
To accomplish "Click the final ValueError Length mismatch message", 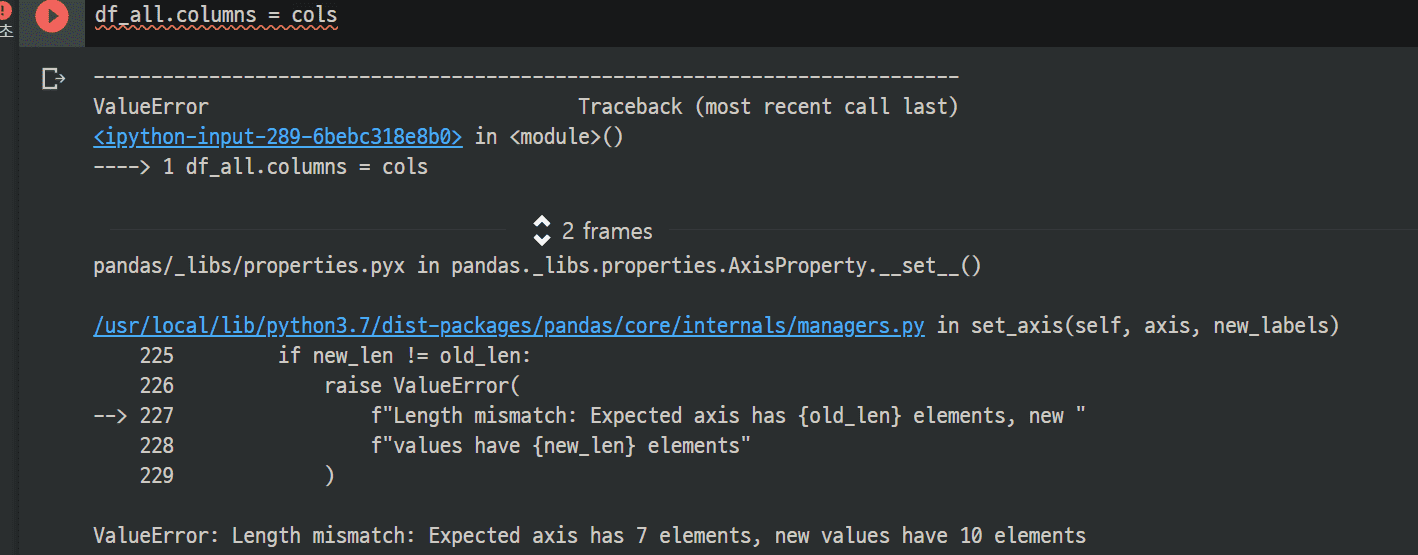I will (x=589, y=536).
